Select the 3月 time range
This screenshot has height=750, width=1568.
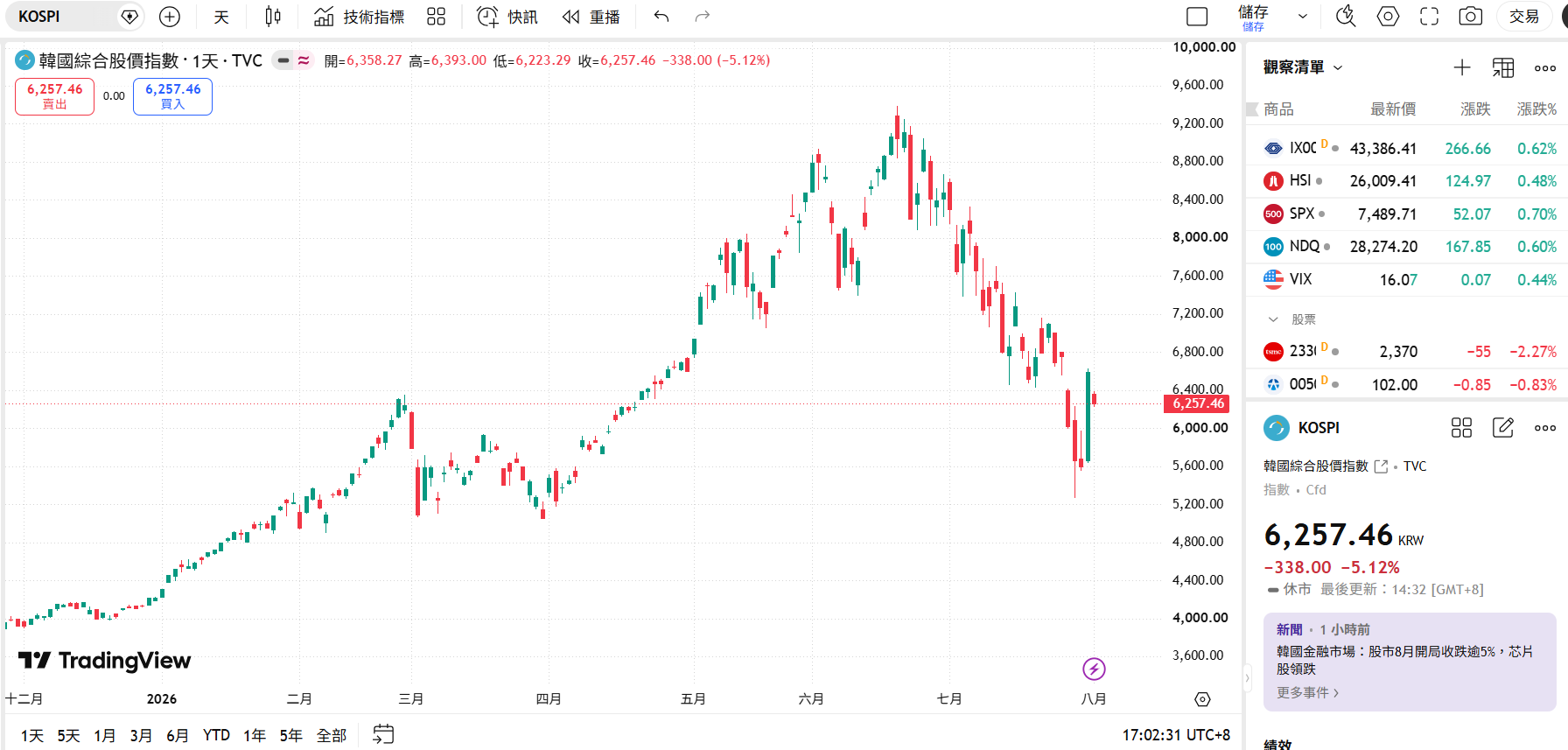[x=141, y=735]
